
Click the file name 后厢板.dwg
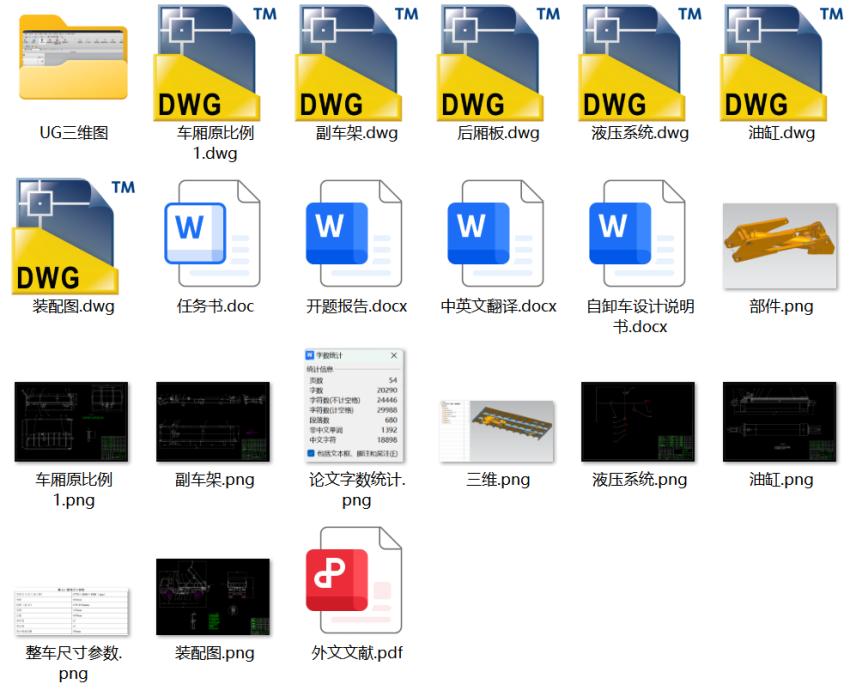[x=498, y=133]
